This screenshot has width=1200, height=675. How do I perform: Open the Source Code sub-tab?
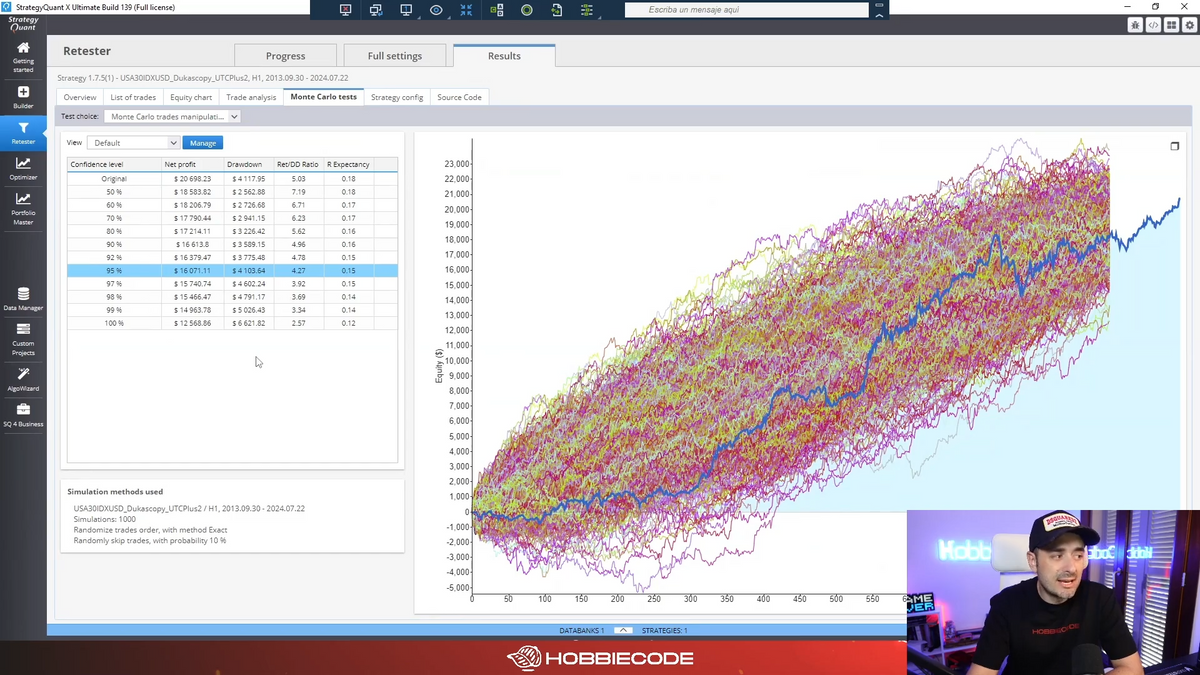[x=459, y=97]
